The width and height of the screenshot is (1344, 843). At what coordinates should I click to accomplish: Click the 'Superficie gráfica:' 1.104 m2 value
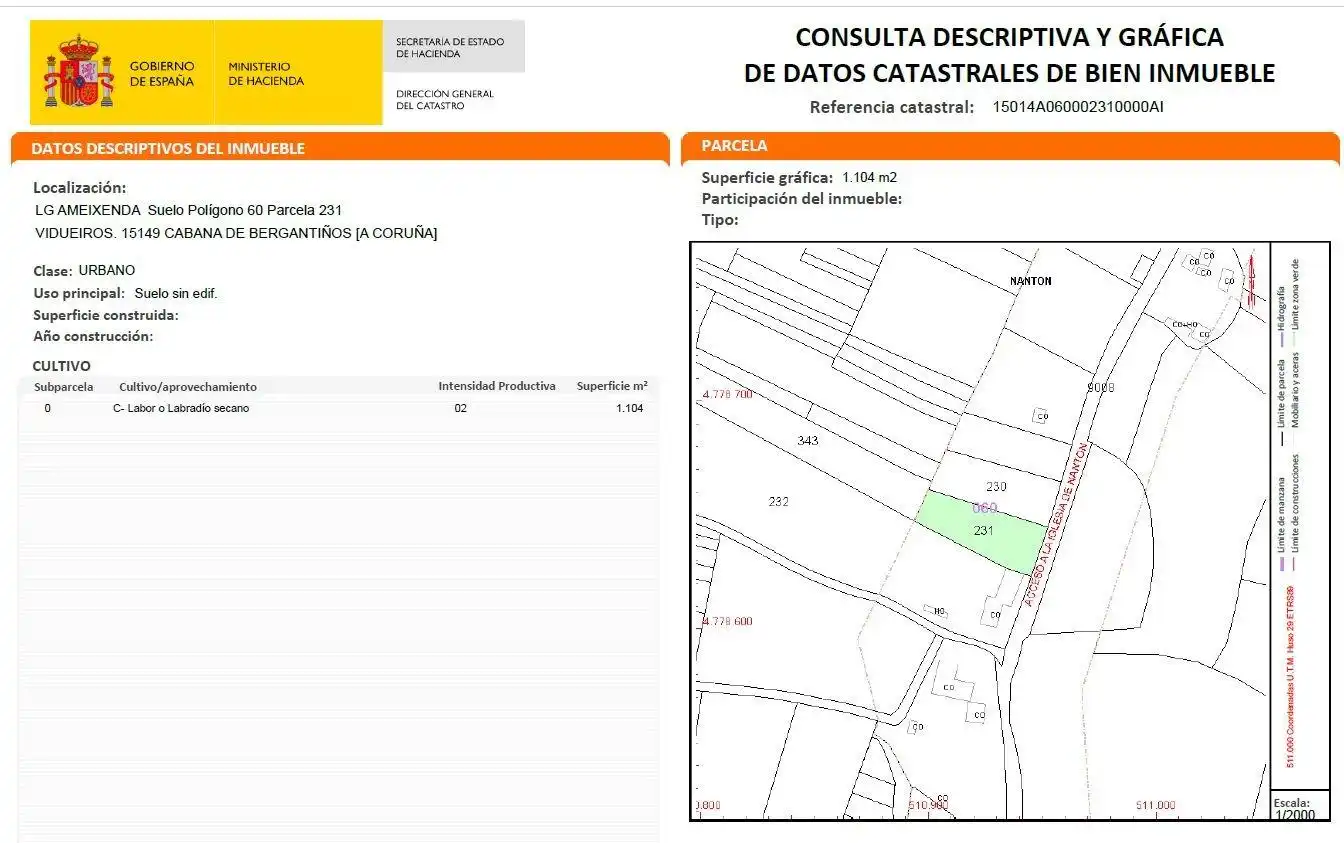(870, 177)
